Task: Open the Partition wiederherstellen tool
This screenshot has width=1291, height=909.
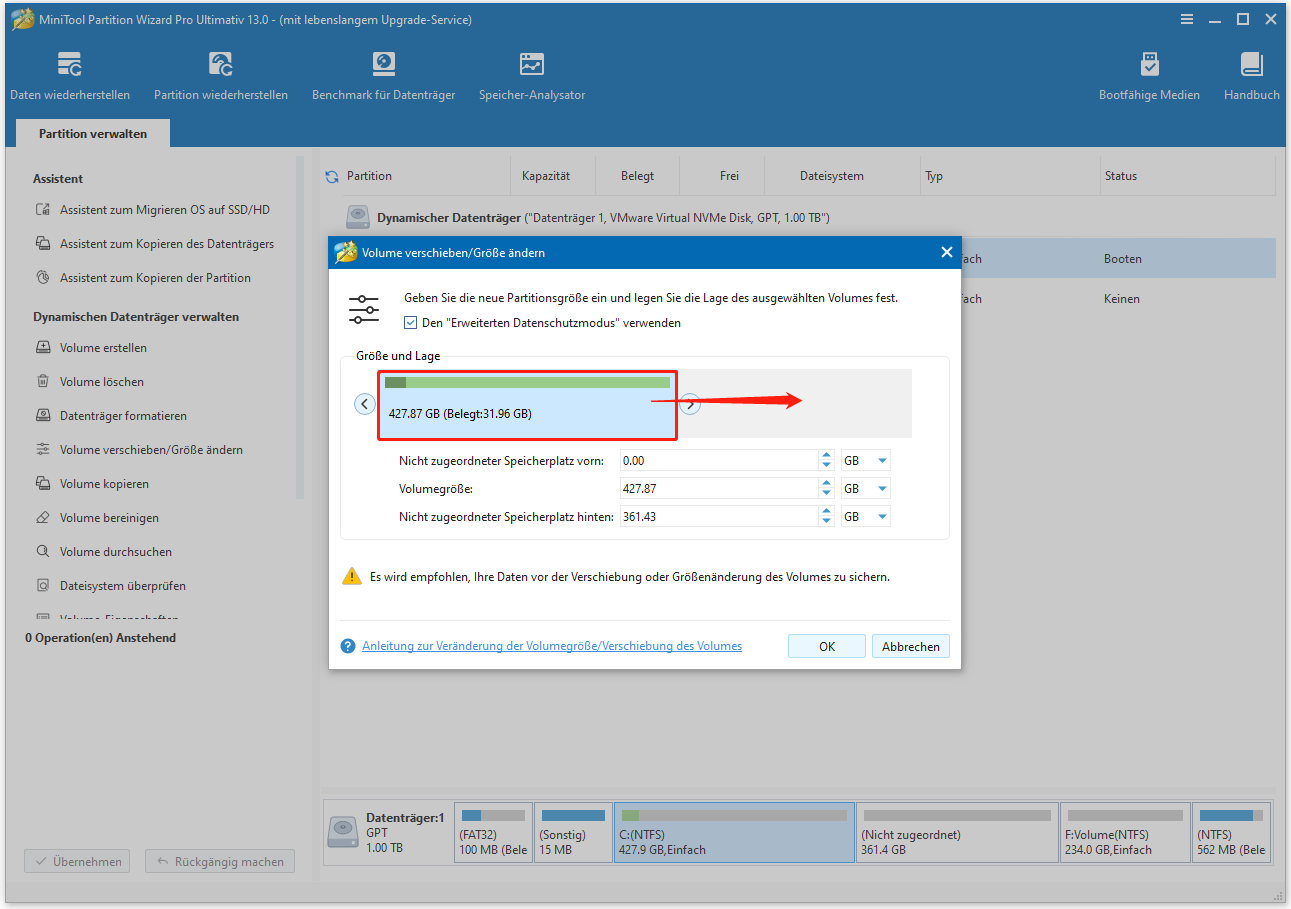Action: click(x=220, y=75)
